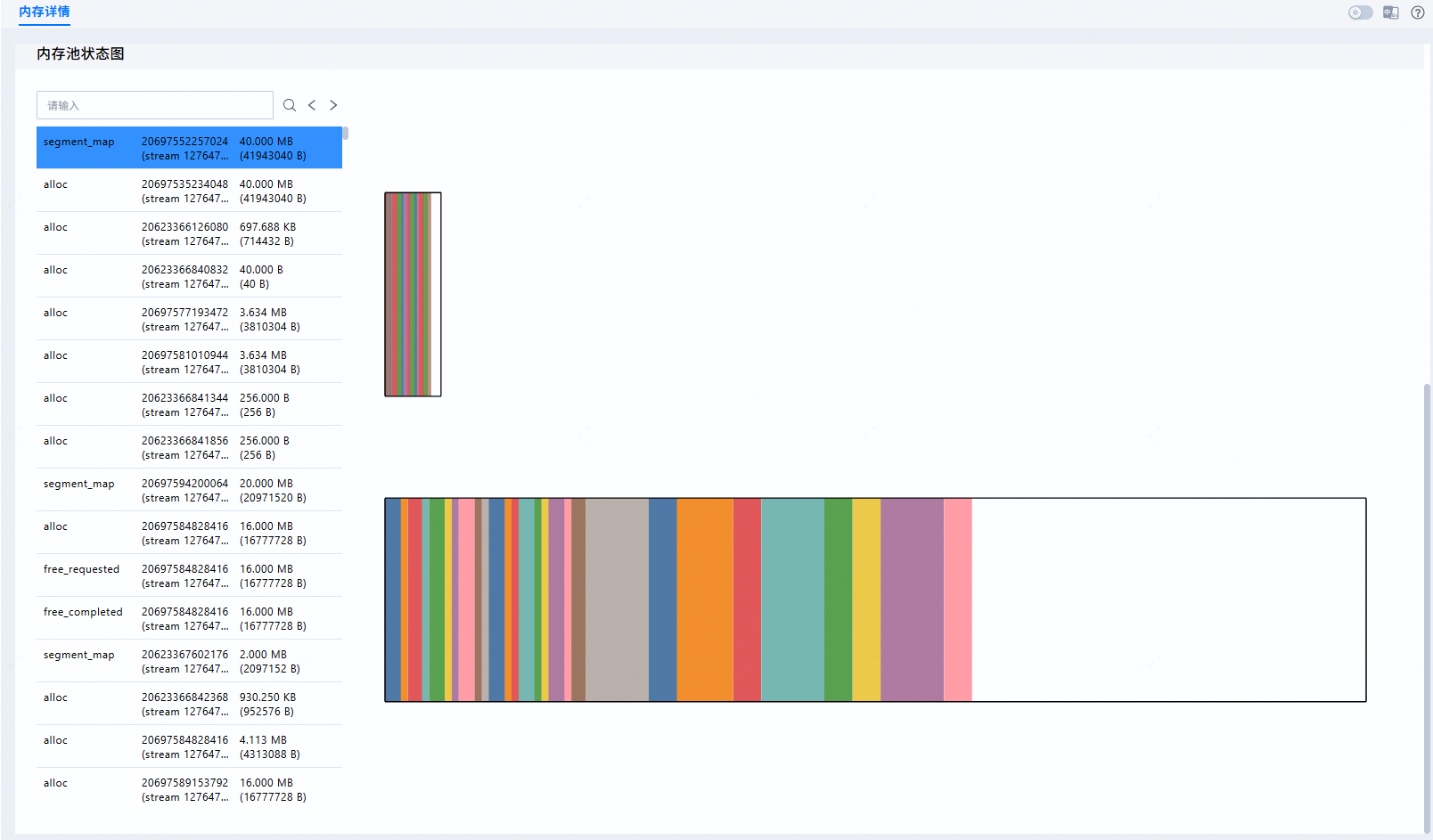Screen dimensions: 1433x840
Task: Click the search magnifier icon
Action: tap(290, 105)
